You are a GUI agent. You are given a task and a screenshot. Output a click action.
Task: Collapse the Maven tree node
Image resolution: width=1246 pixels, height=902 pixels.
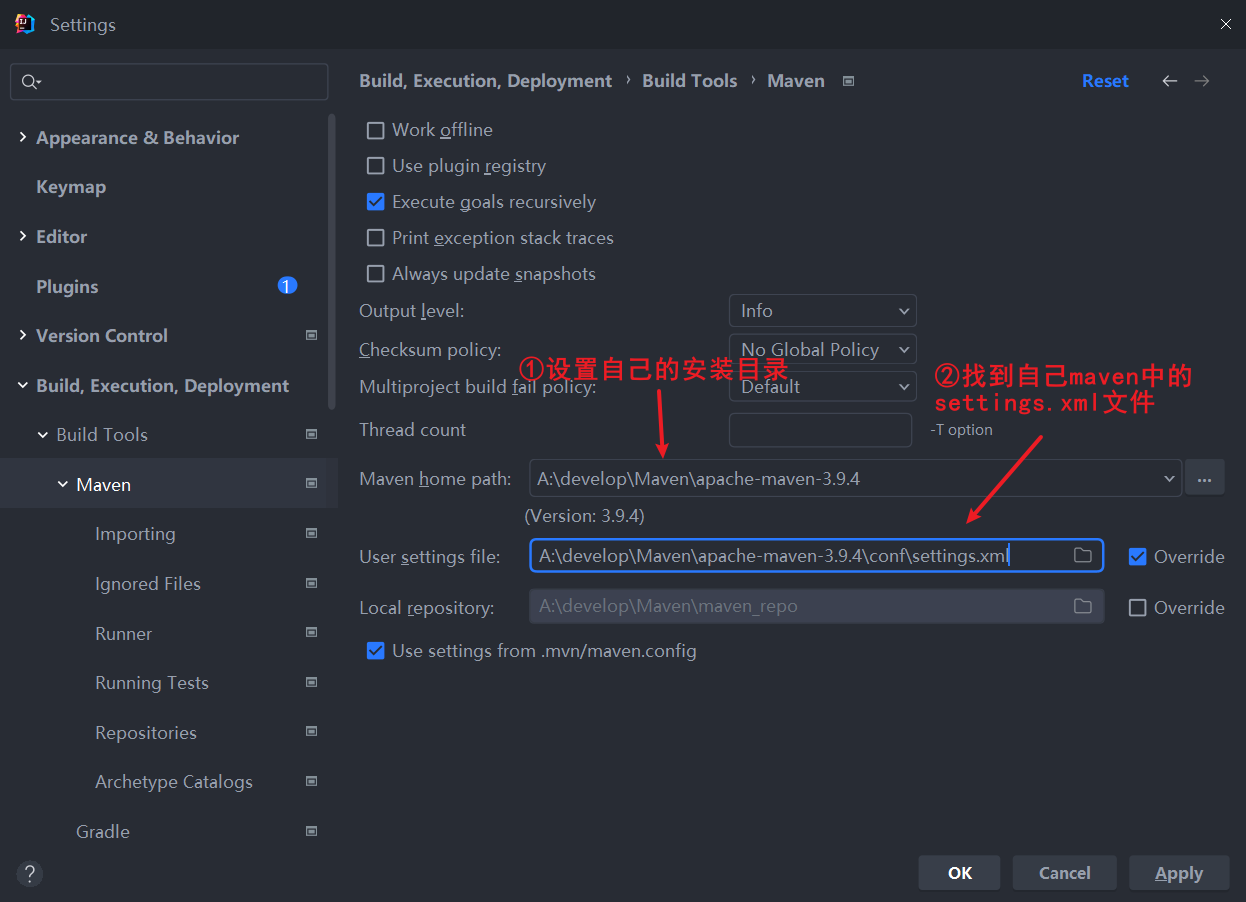coord(62,485)
